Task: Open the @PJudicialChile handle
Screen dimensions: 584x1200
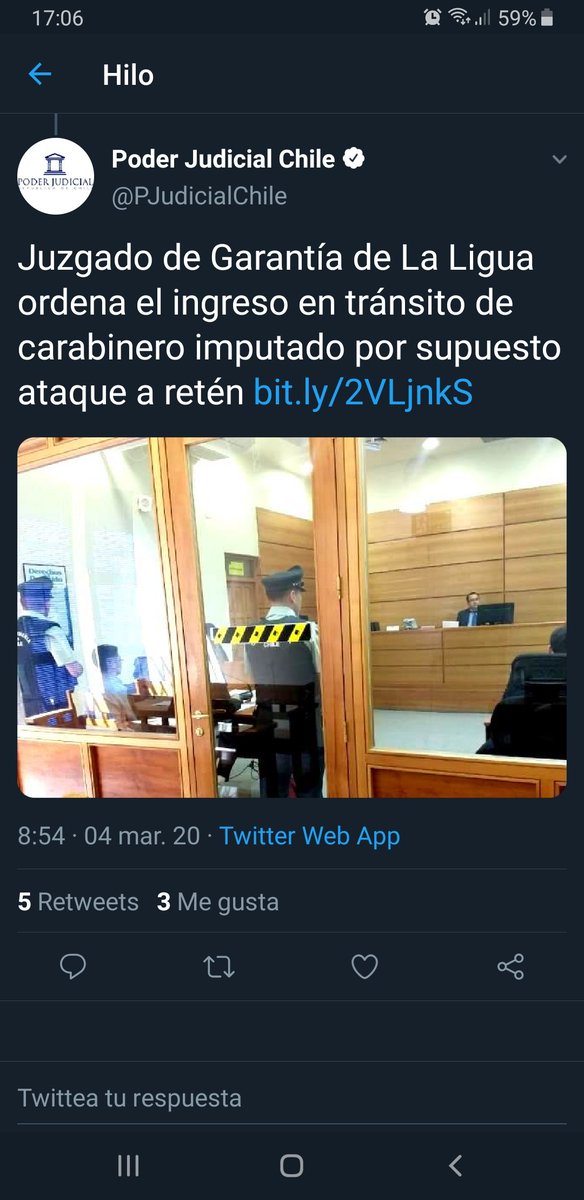Action: 199,196
